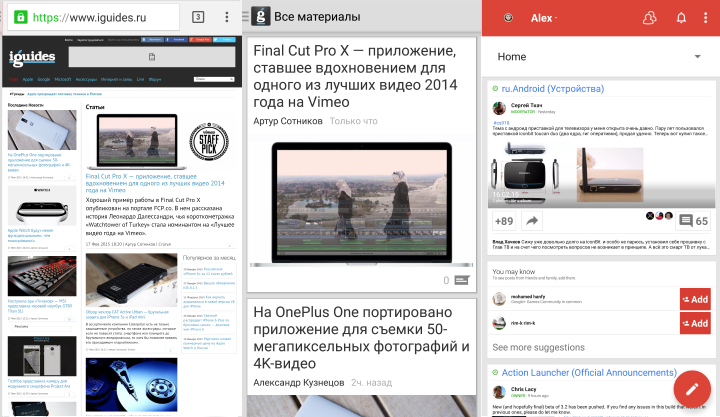Open the CAT Active Urban case review thumbnail
The height and width of the screenshot is (417, 720).
point(131,280)
